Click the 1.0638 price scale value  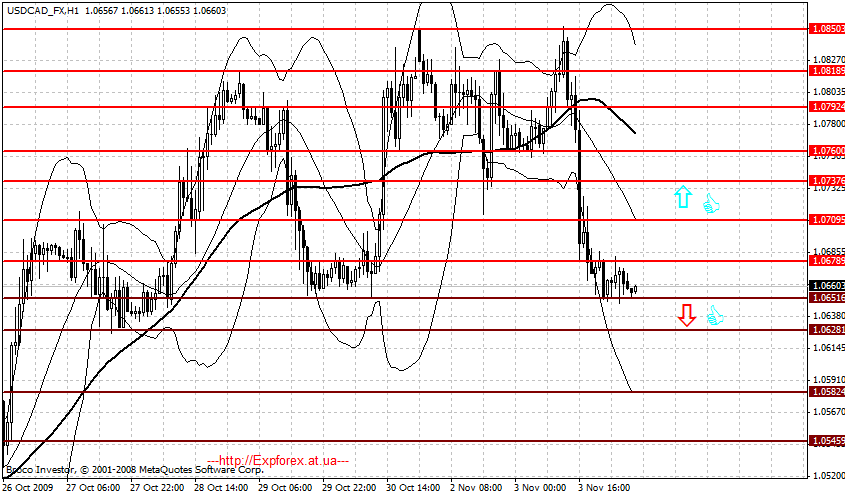828,316
